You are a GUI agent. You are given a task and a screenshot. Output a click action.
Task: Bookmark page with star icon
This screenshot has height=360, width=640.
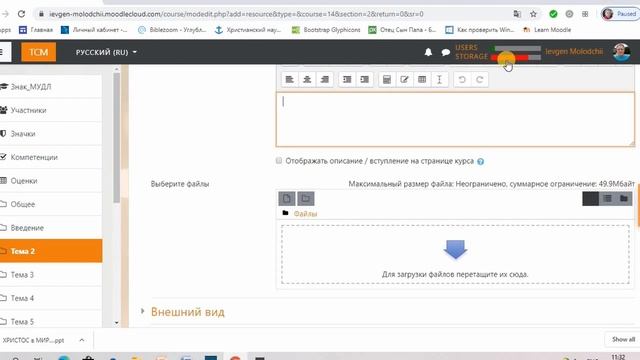click(x=533, y=14)
